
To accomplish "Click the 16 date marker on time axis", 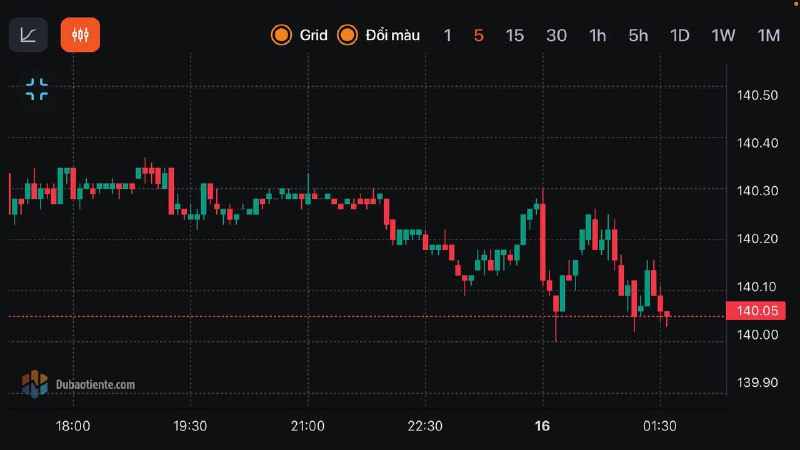I will tap(543, 426).
